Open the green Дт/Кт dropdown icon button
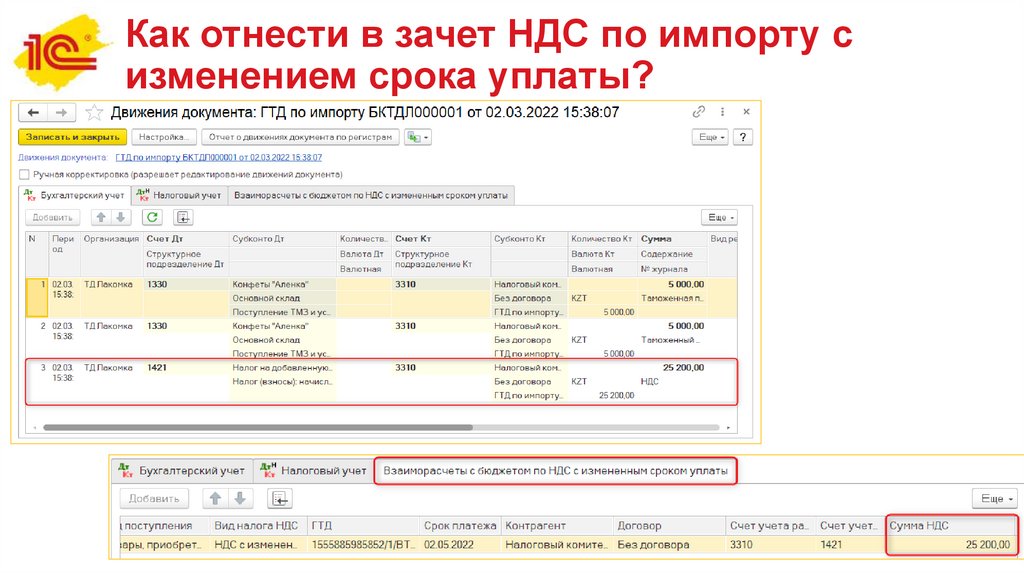 pos(417,137)
